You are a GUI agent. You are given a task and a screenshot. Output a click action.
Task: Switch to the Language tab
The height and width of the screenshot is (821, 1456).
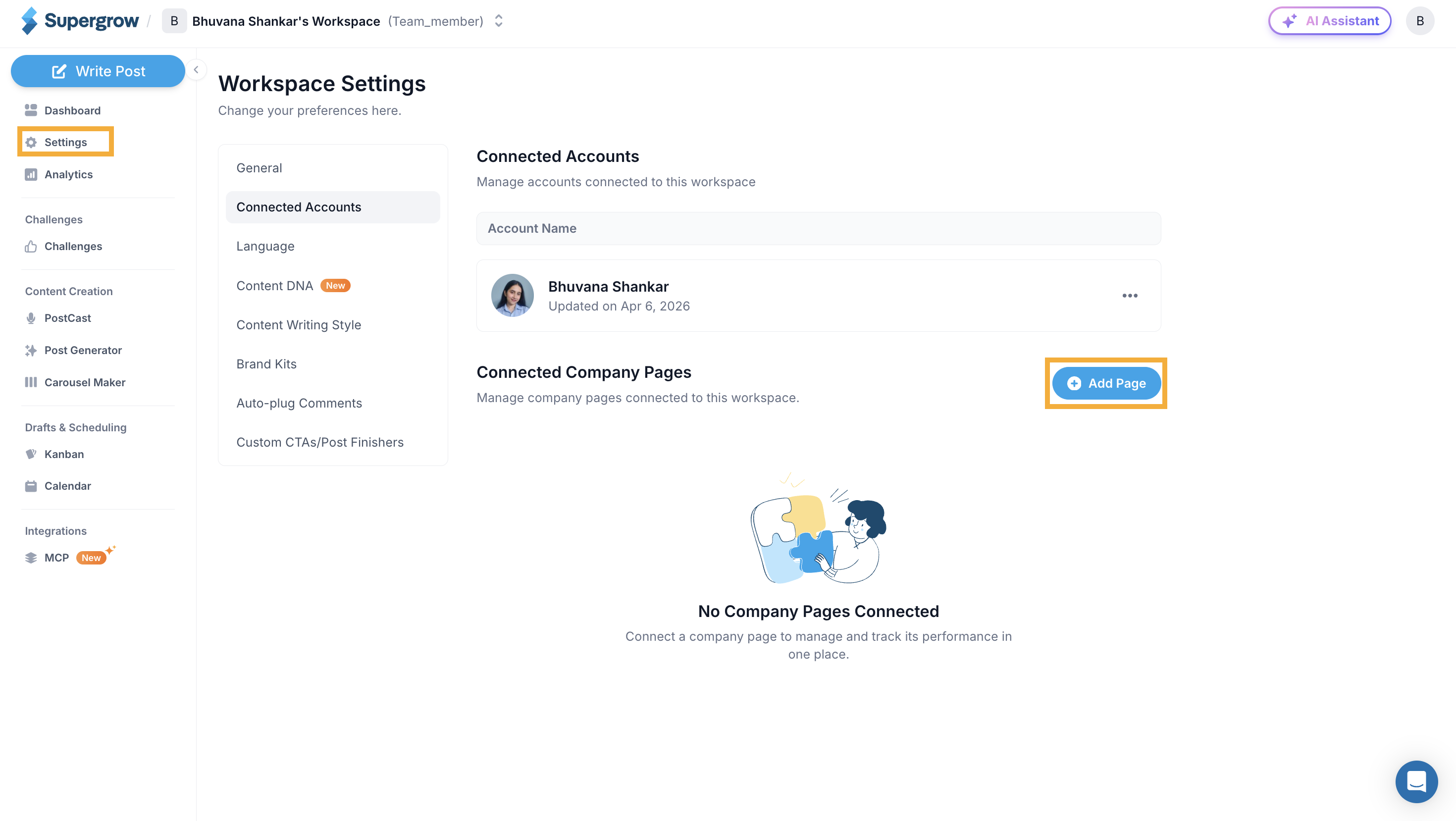coord(333,247)
